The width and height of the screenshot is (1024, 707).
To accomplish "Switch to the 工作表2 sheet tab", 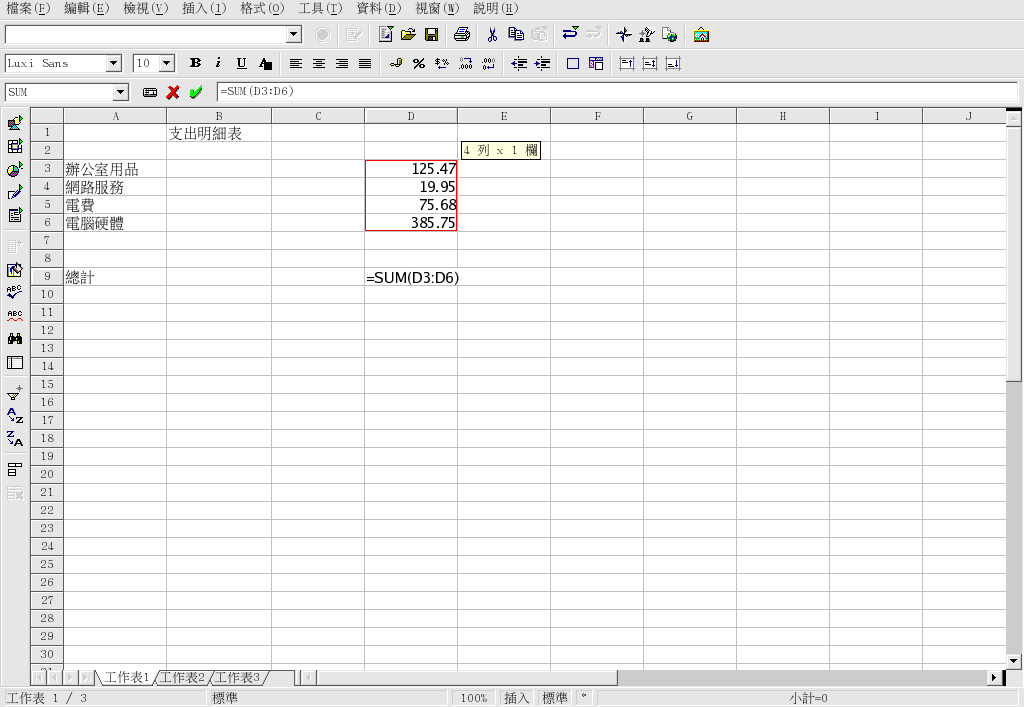I will pyautogui.click(x=182, y=677).
